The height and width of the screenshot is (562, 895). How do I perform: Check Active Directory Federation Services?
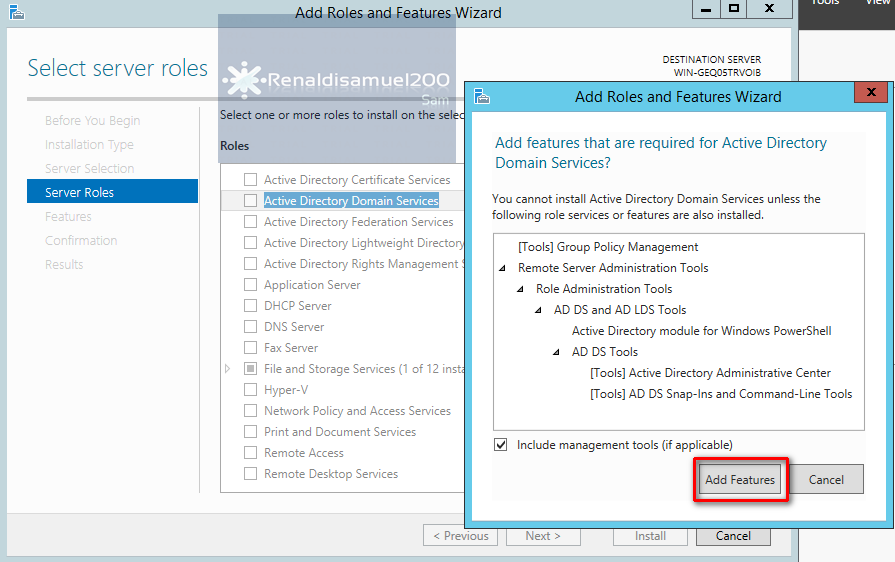click(x=250, y=221)
